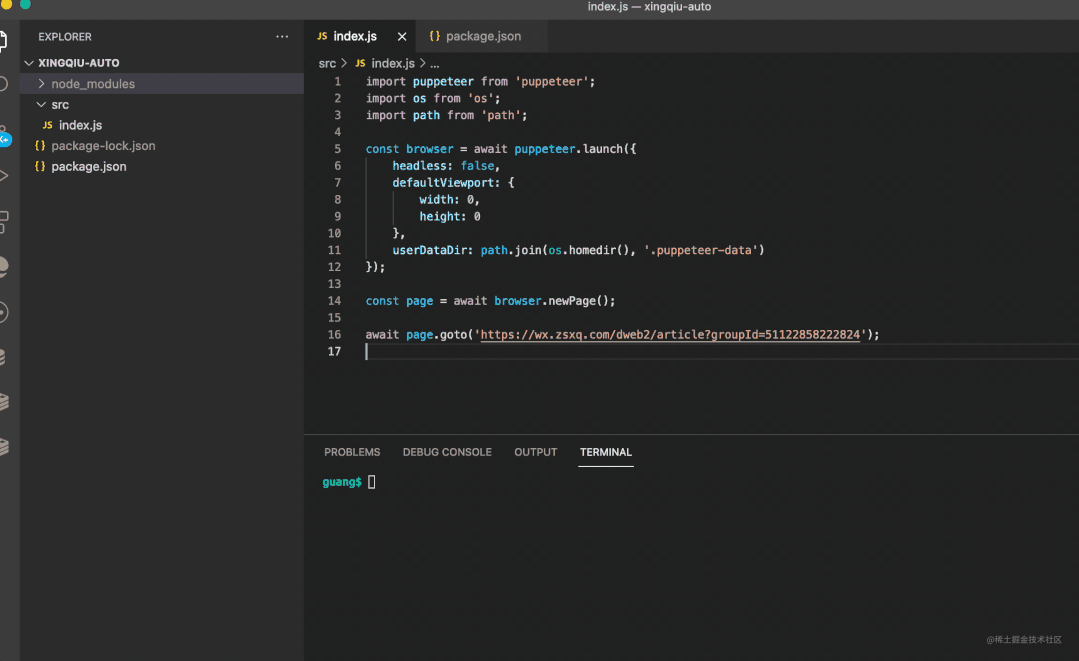Click 'defaultViewport' on line 7

coord(443,182)
